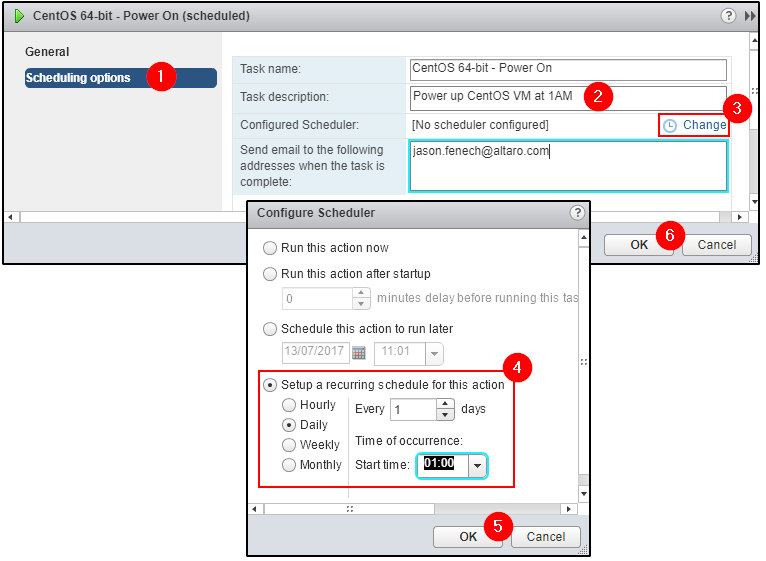Click scheduler dialog scroll-right arrow

click(568, 509)
